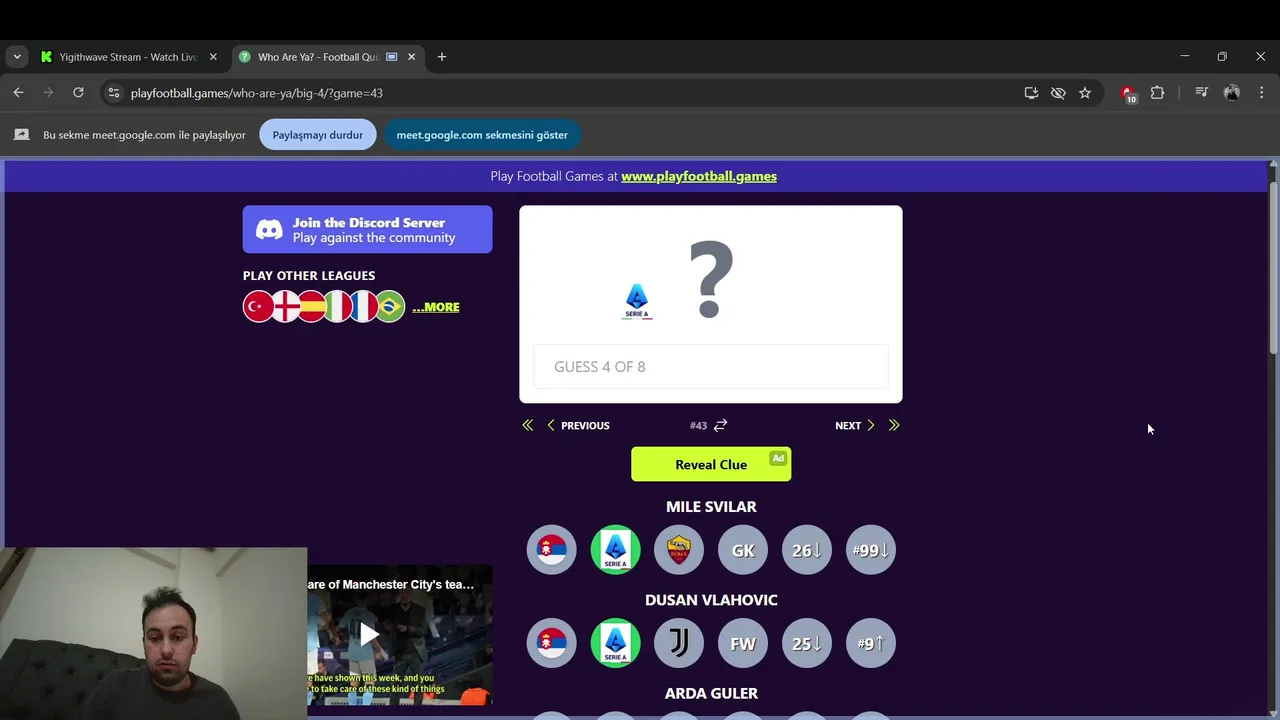Go to NEXT game
Viewport: 1280px width, 720px height.
[855, 425]
